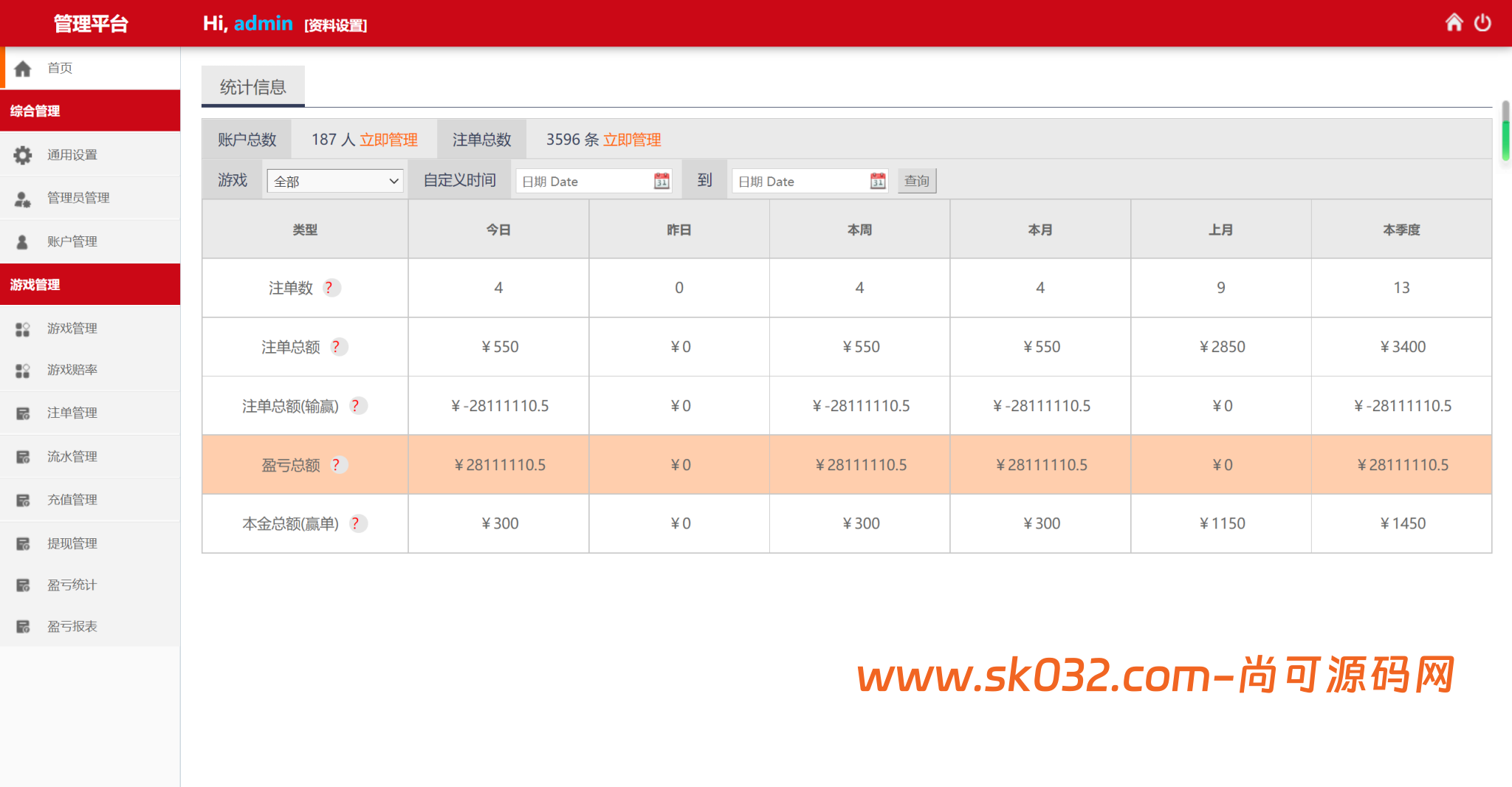Open calendar picker for start date
Viewport: 1512px width, 787px height.
click(661, 181)
